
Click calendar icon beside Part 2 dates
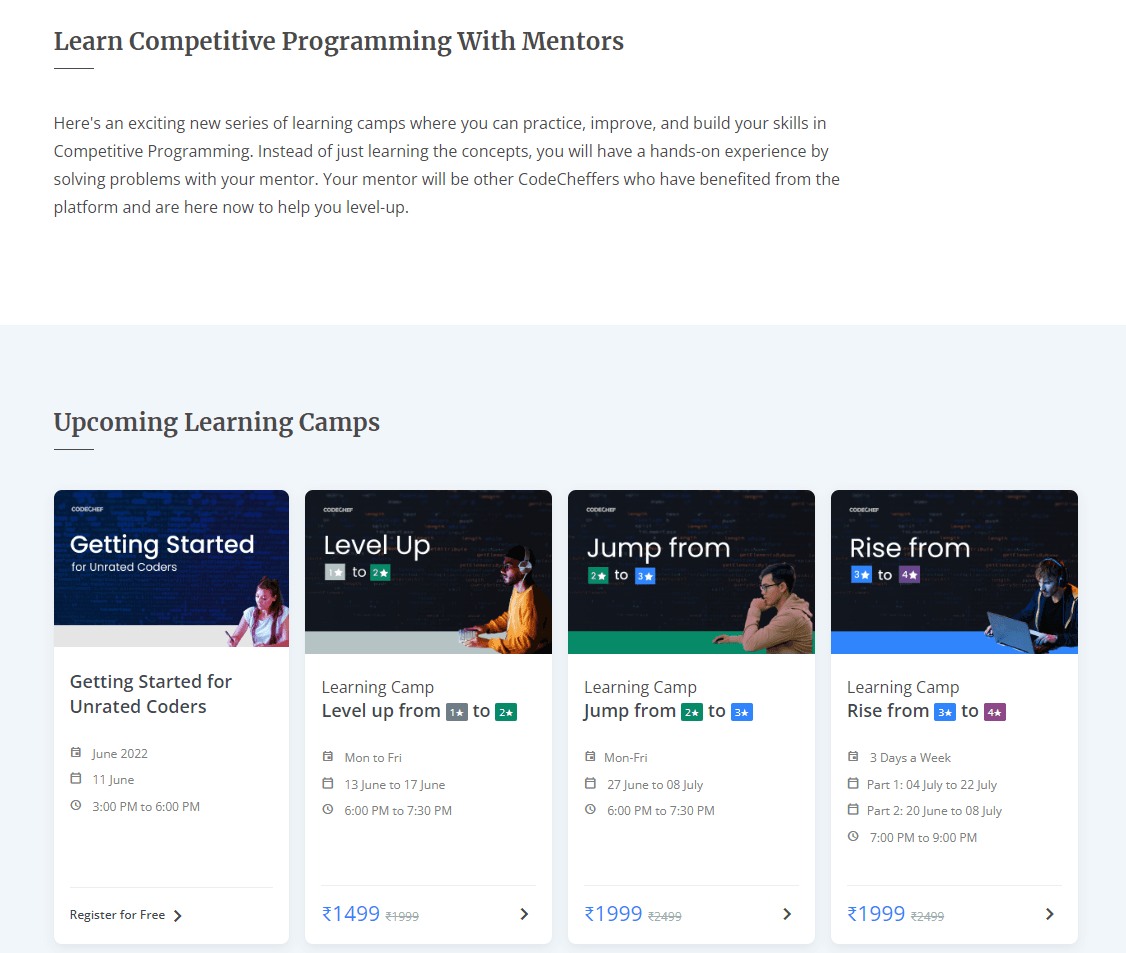coord(853,809)
